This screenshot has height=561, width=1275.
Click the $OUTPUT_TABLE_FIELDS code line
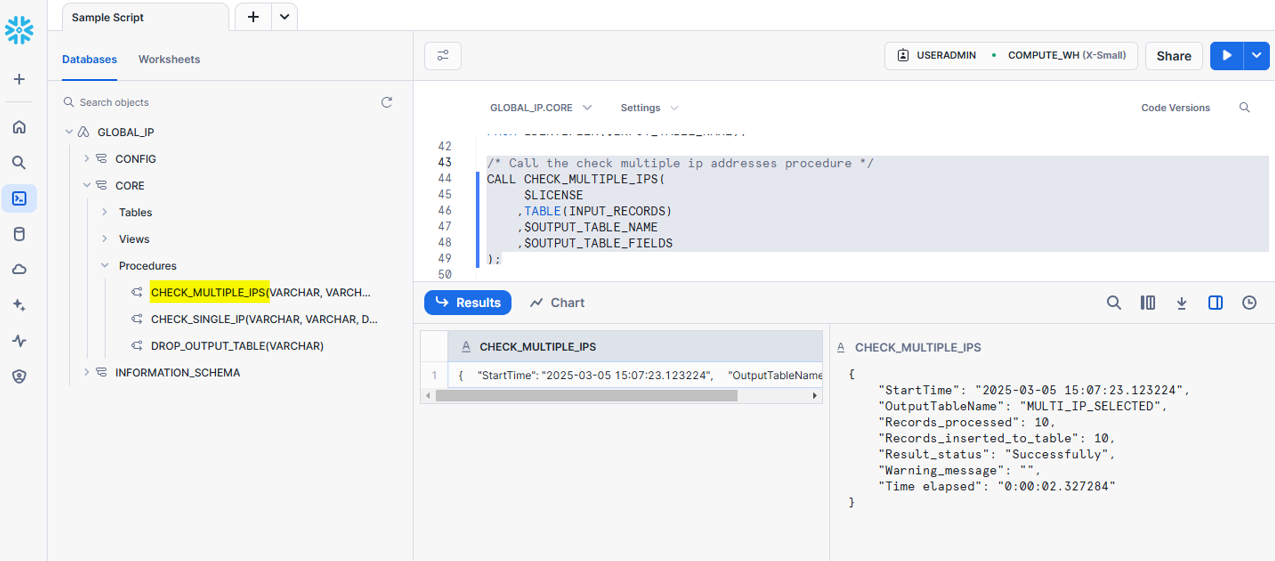tap(595, 243)
